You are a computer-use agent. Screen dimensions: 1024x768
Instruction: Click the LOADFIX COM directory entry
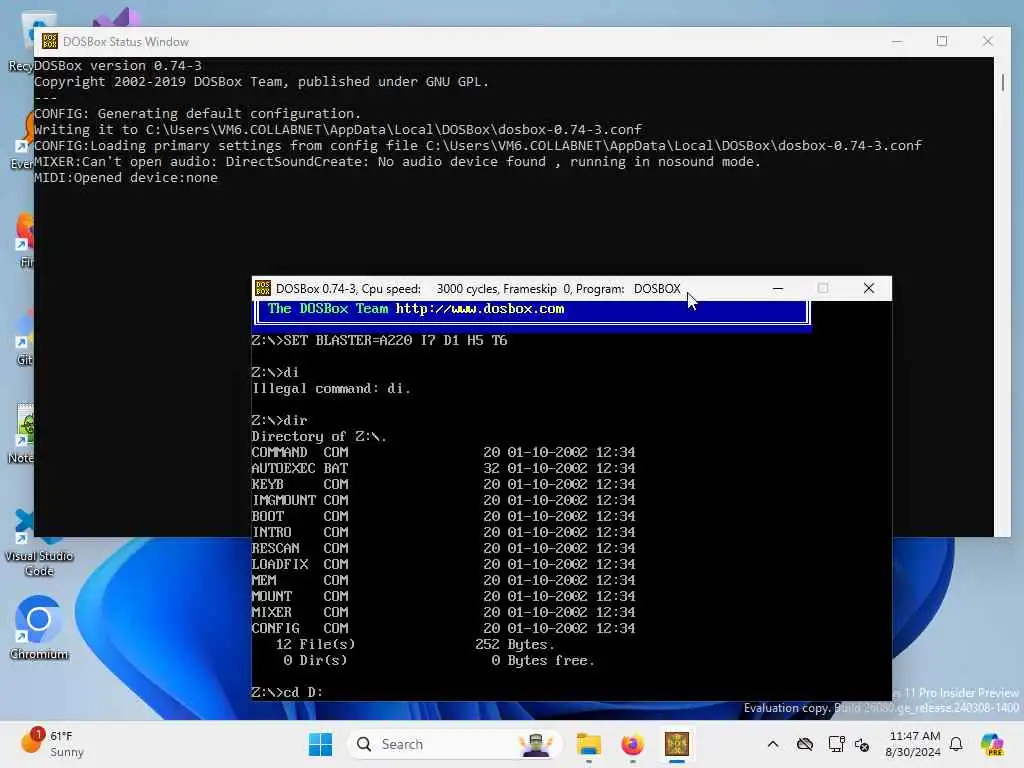tap(443, 564)
